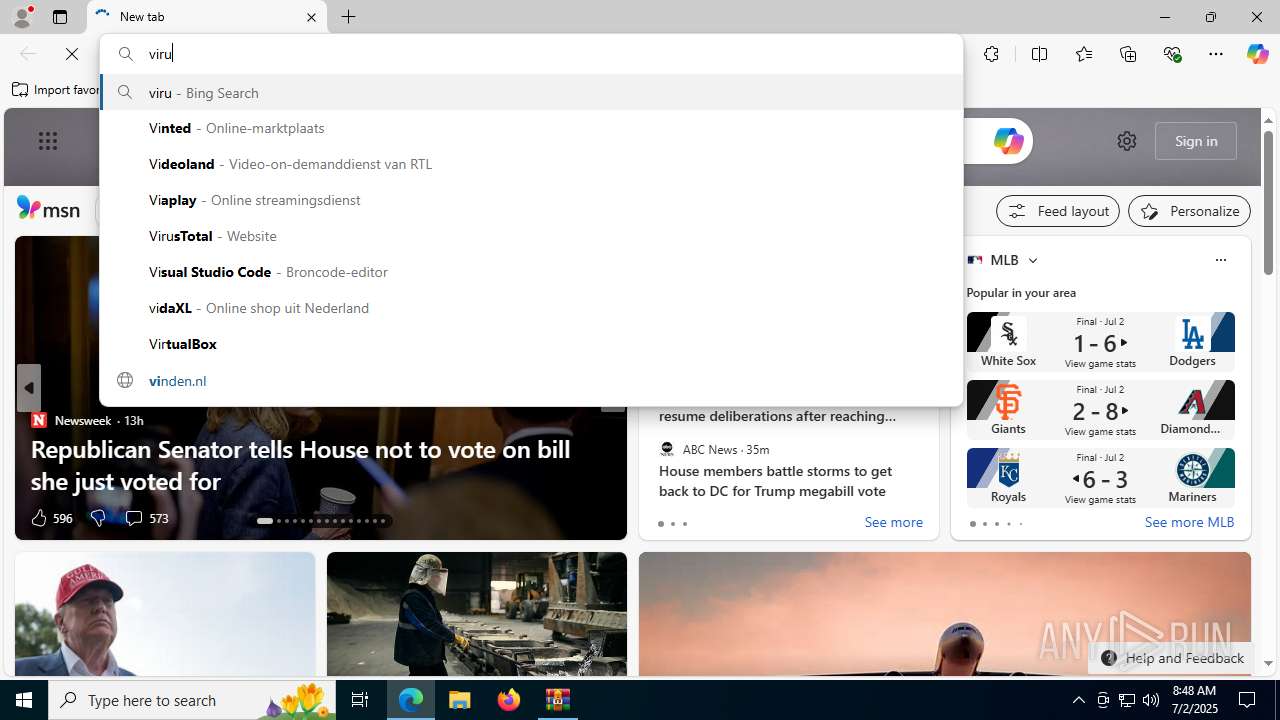Viewport: 1280px width, 720px height.
Task: Open Settings and more ellipsis menu
Action: click(1216, 54)
